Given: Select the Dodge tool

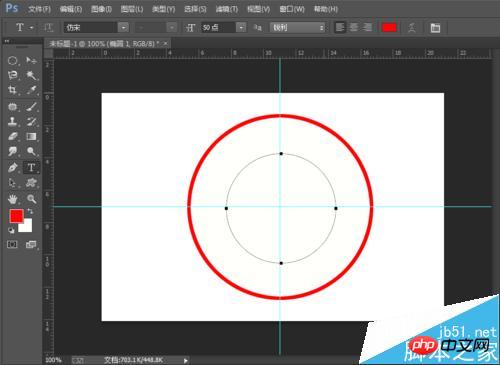Looking at the screenshot, I should point(31,151).
